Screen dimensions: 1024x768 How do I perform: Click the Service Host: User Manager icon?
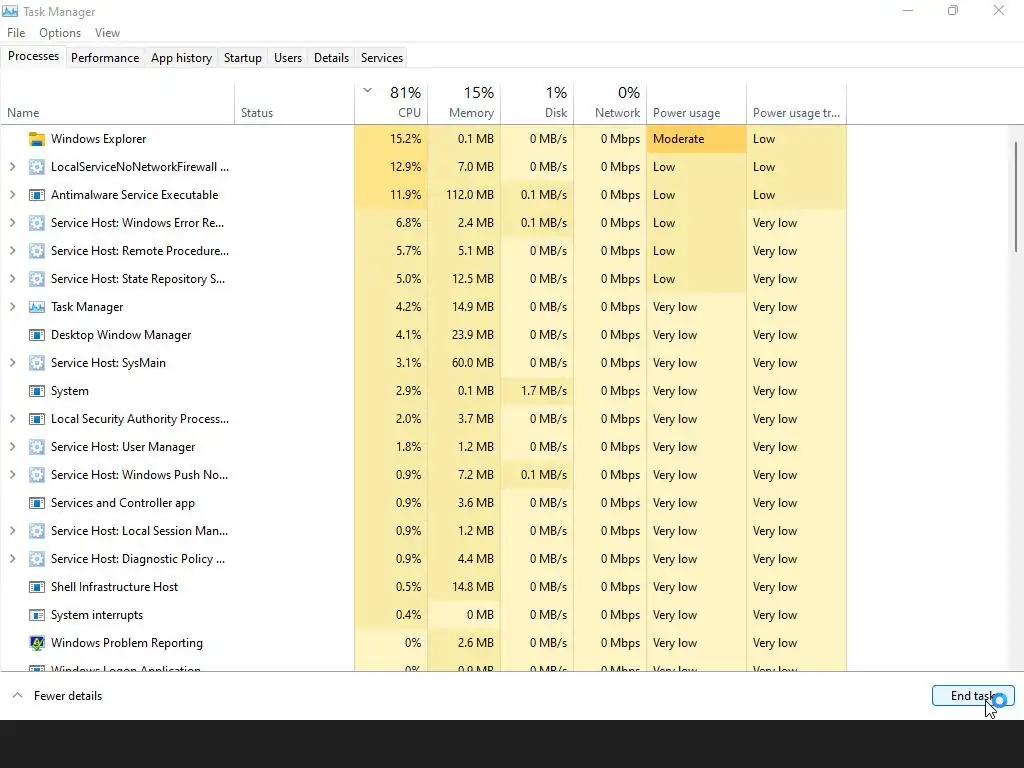[37, 447]
